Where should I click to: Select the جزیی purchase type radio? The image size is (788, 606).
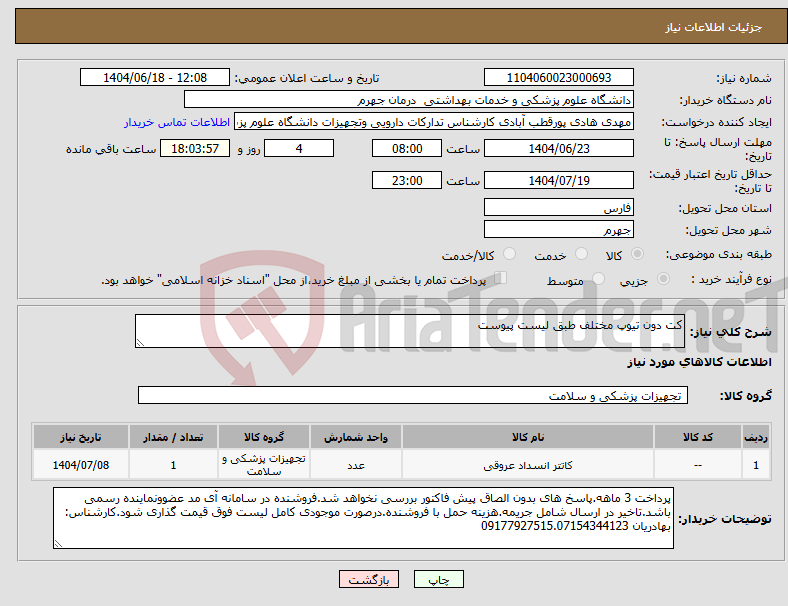(663, 278)
